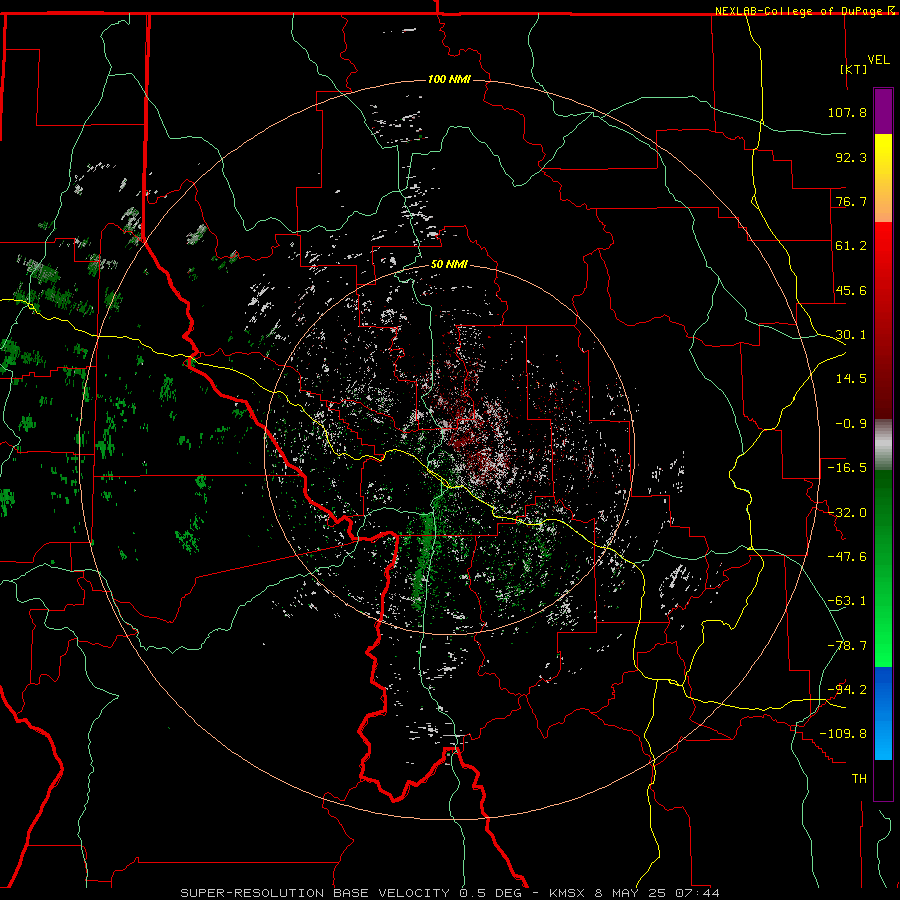
Task: Click the -47.6 velocity scale value
Action: 847,557
